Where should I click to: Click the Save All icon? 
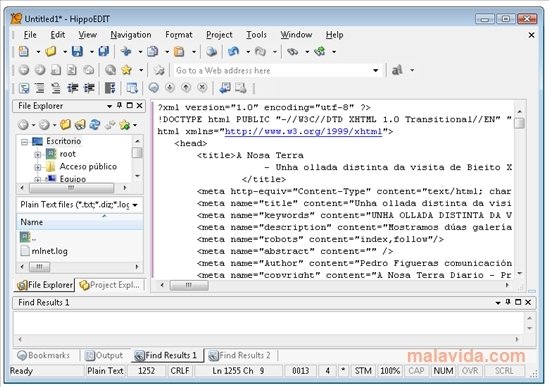(x=104, y=51)
